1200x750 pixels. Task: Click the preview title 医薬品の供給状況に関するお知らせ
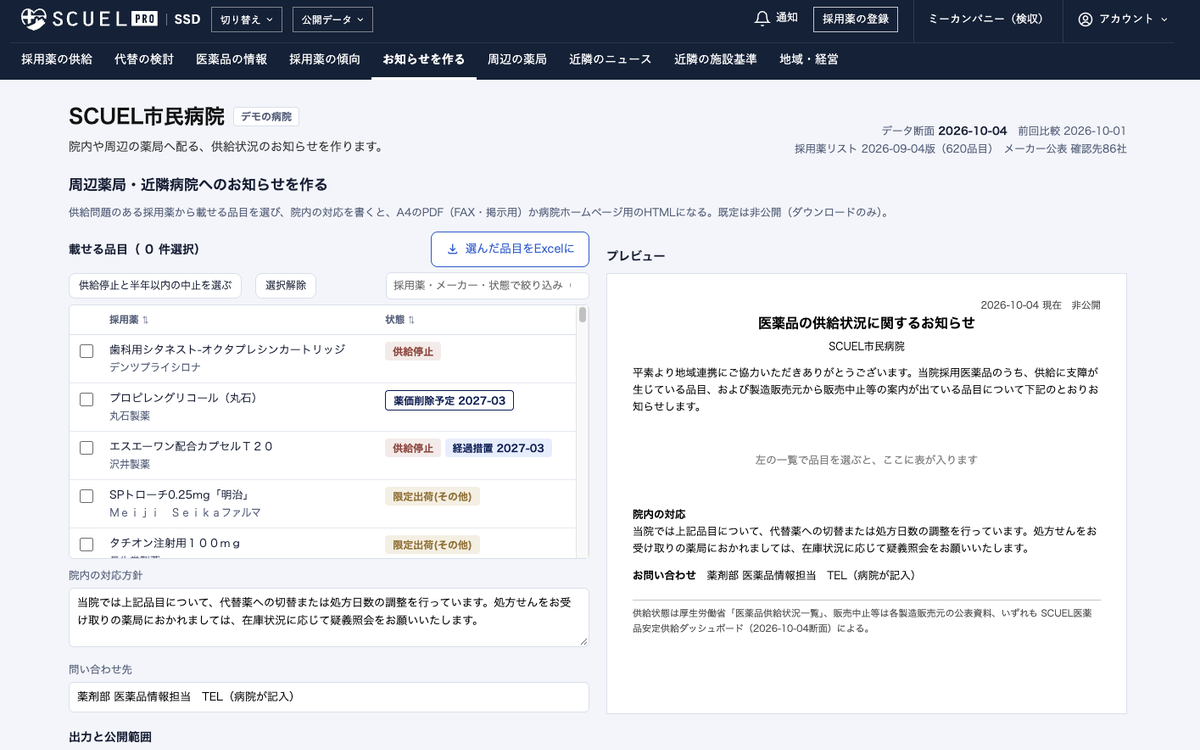point(867,323)
